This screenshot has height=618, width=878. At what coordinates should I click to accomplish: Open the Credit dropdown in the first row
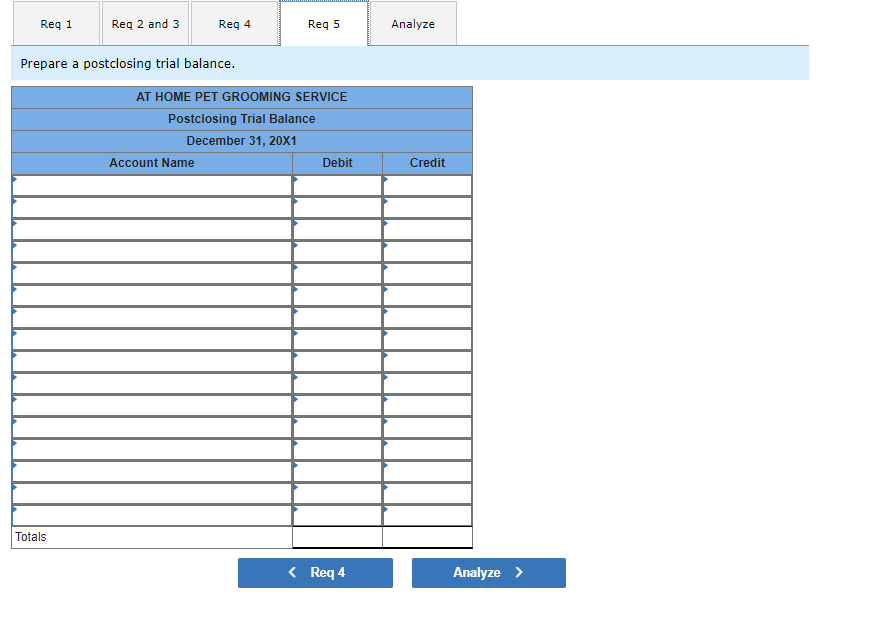(426, 185)
